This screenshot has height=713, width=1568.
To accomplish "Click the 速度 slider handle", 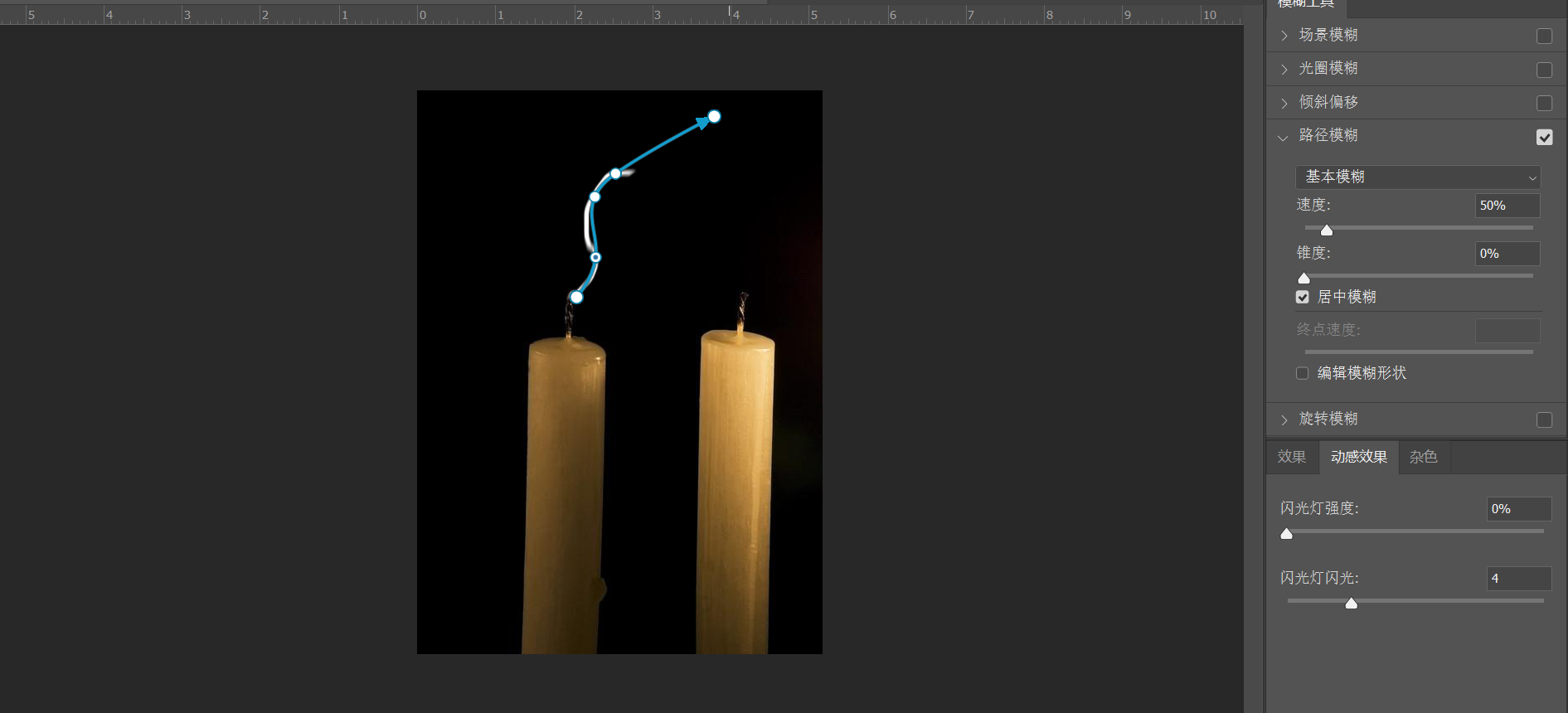I will coord(1327,230).
